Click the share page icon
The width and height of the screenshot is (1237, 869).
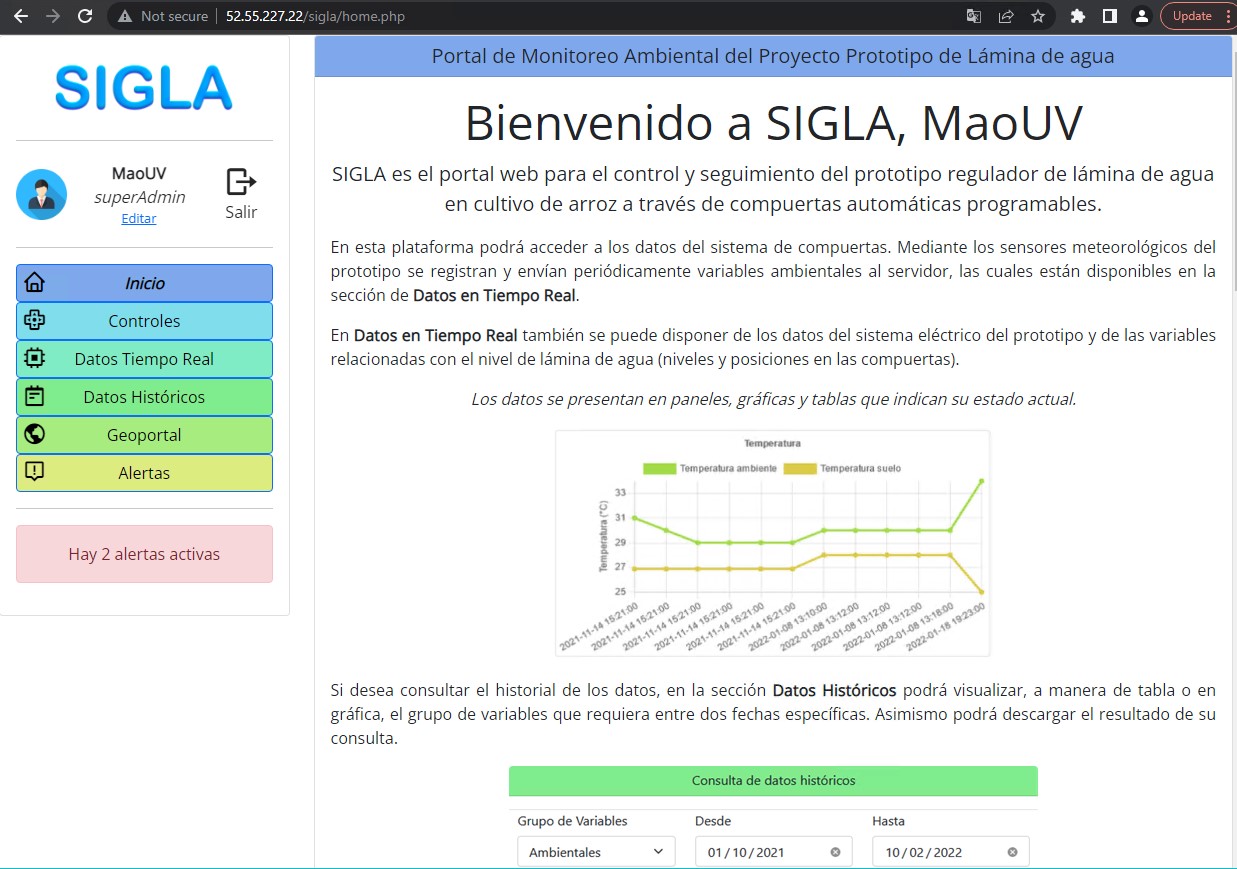[1006, 16]
